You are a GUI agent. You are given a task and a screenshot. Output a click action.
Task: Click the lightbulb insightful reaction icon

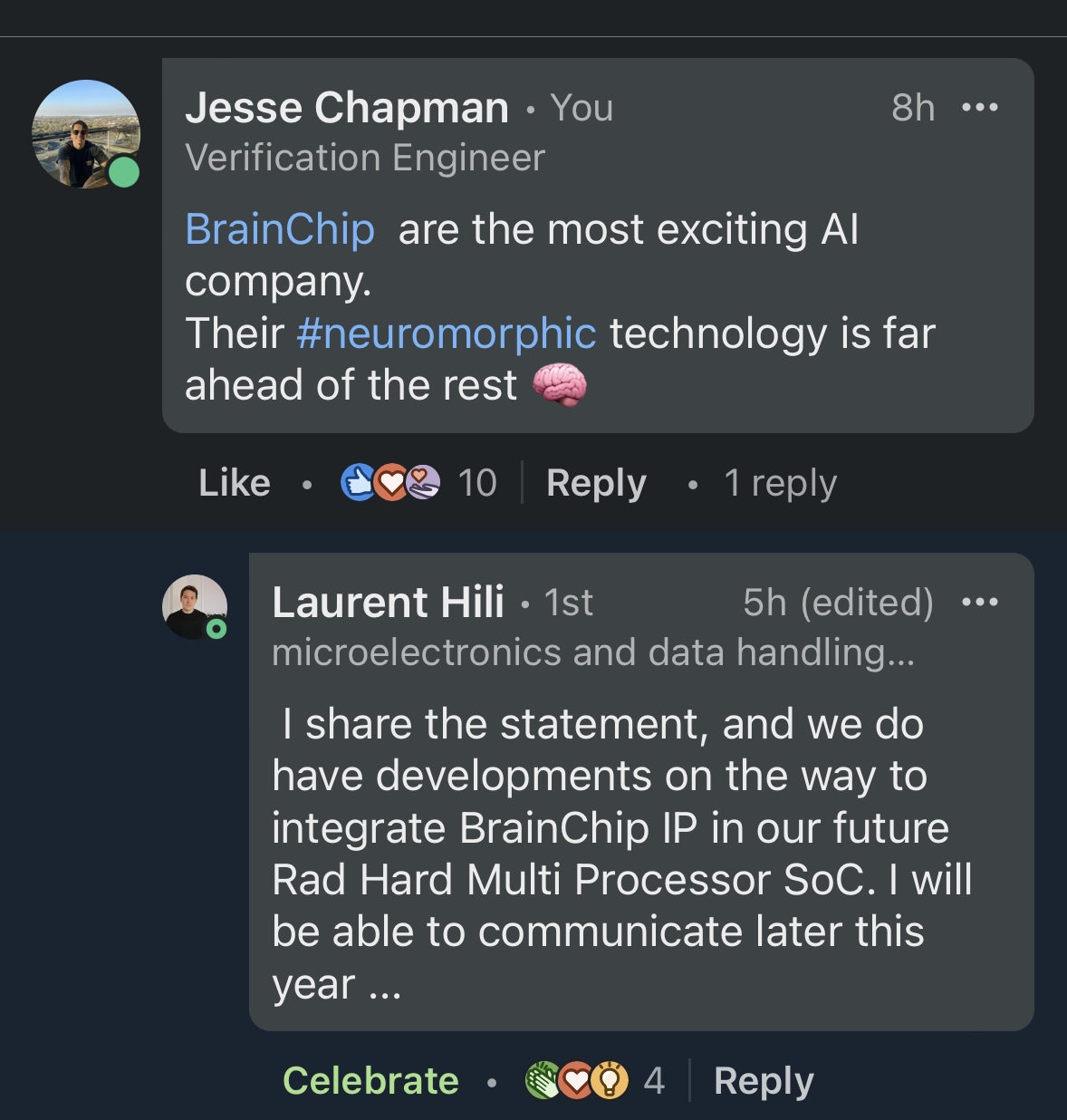click(x=610, y=1081)
